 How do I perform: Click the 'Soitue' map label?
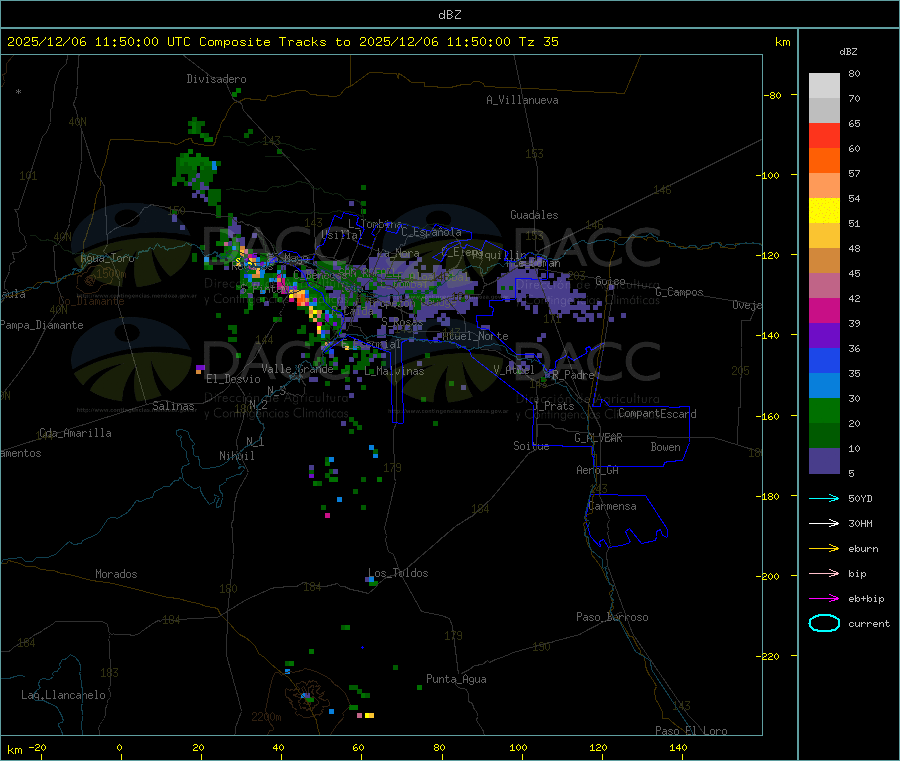(531, 446)
